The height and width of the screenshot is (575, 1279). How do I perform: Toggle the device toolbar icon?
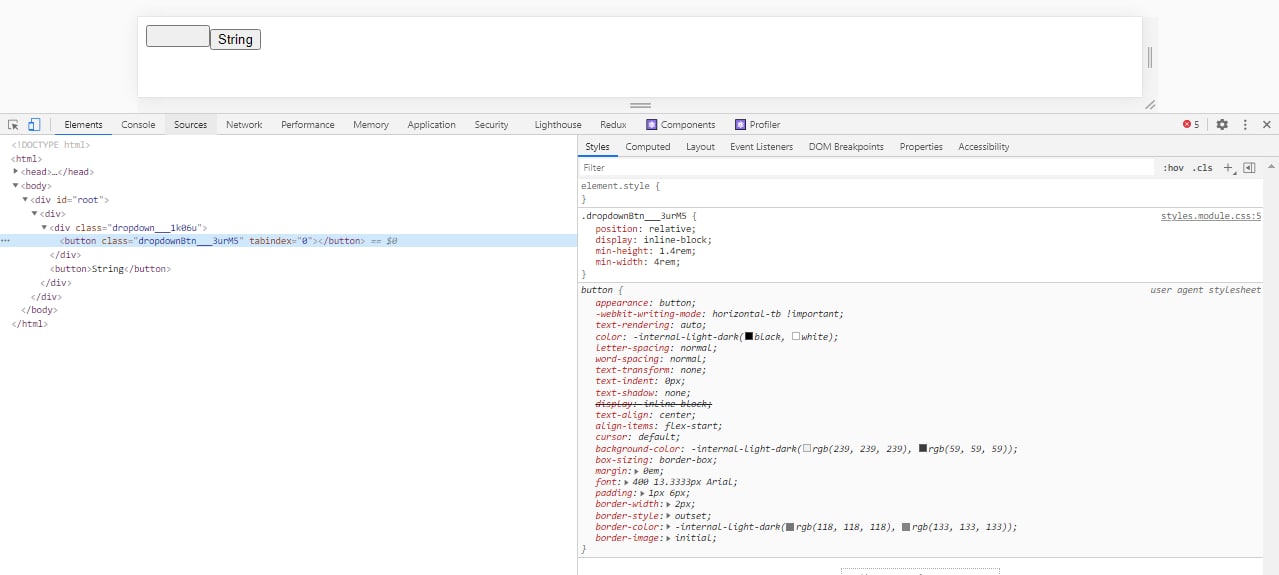(33, 125)
